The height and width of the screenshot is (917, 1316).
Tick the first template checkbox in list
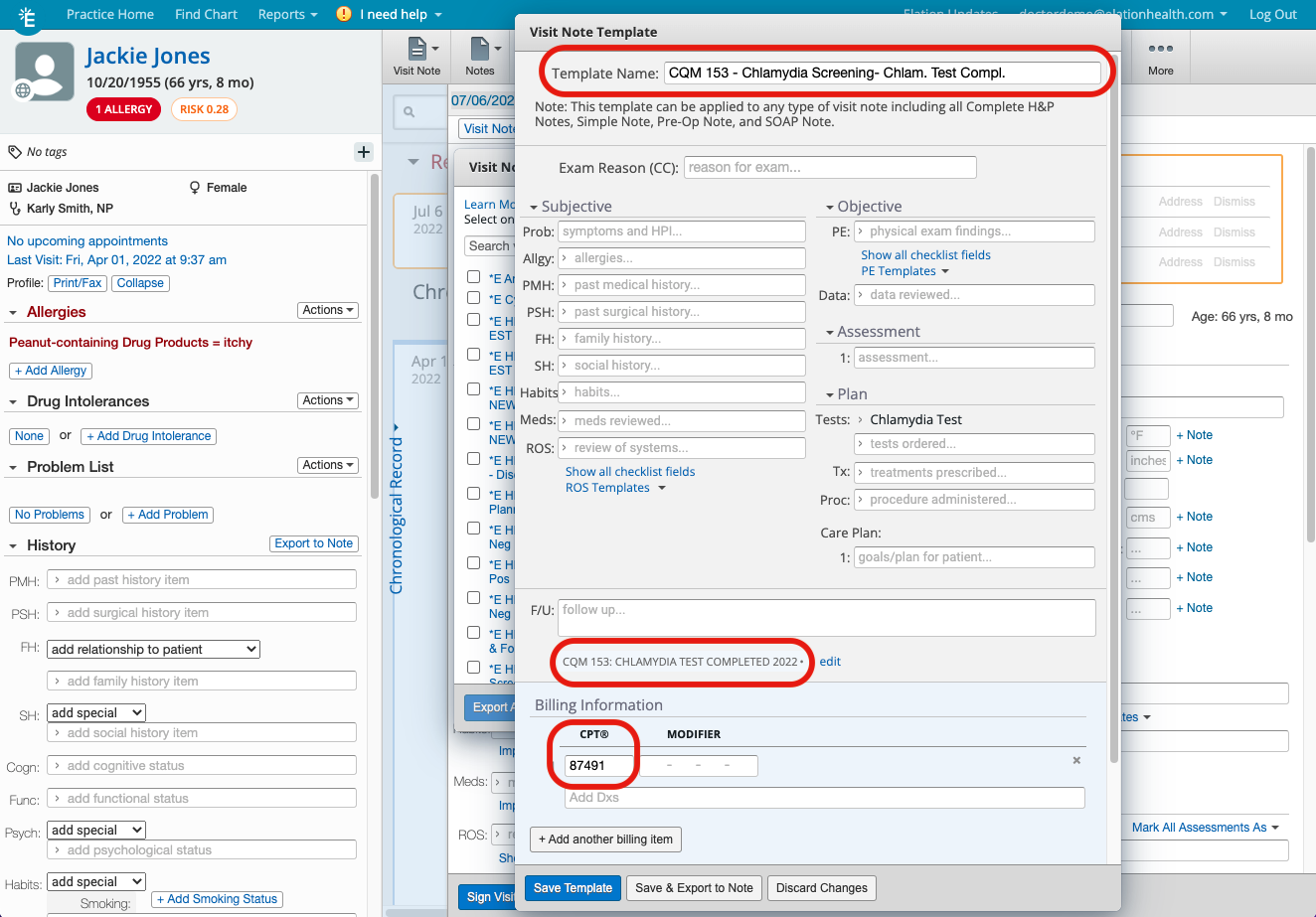click(474, 277)
